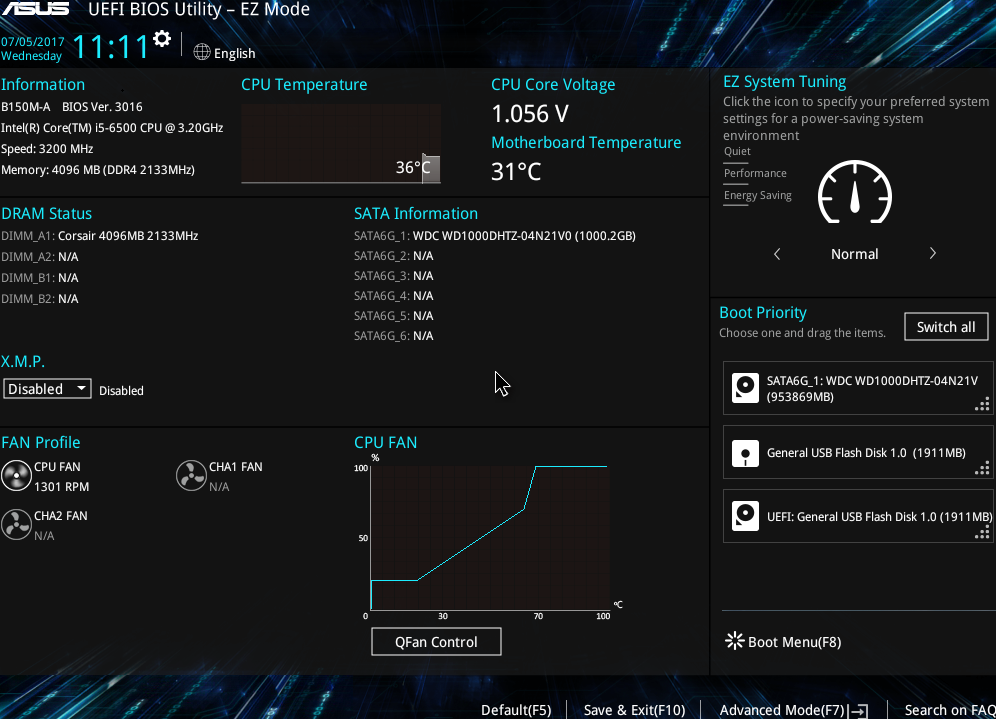The image size is (996, 719).
Task: Click the CPU temperature bar indicator
Action: (431, 168)
